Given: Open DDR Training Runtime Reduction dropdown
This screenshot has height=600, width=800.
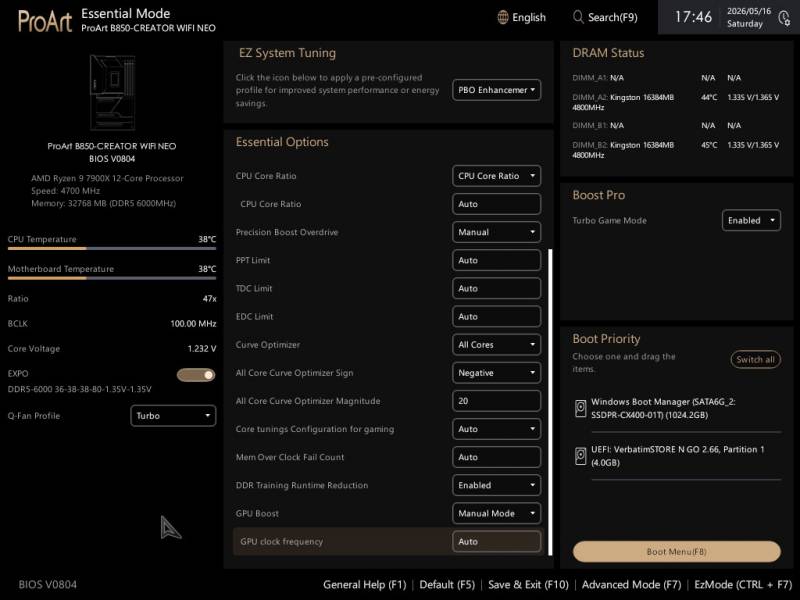Looking at the screenshot, I should point(496,485).
